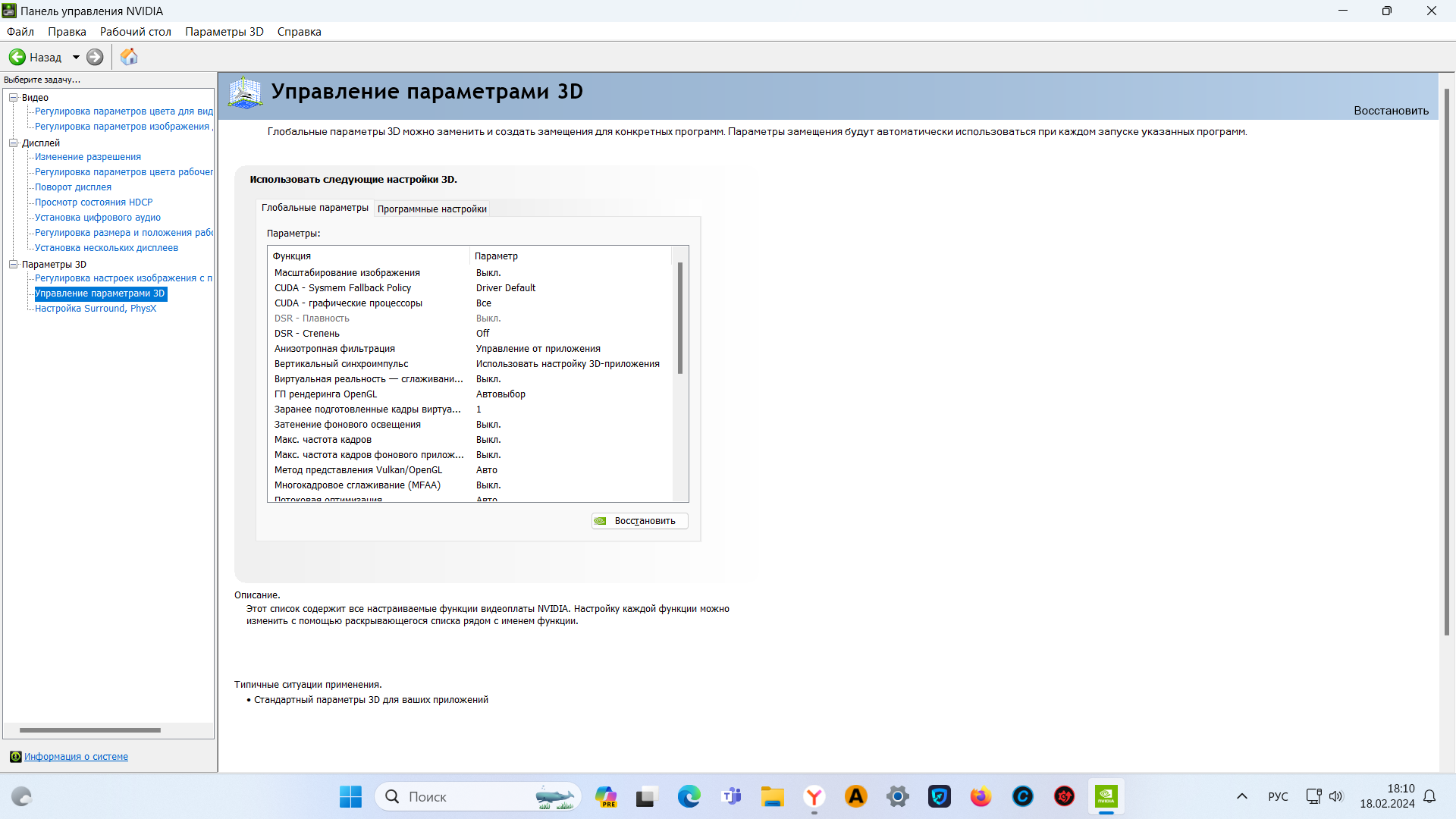Image resolution: width=1456 pixels, height=819 pixels.
Task: Select Изменение разрешения in the task tree
Action: [88, 157]
